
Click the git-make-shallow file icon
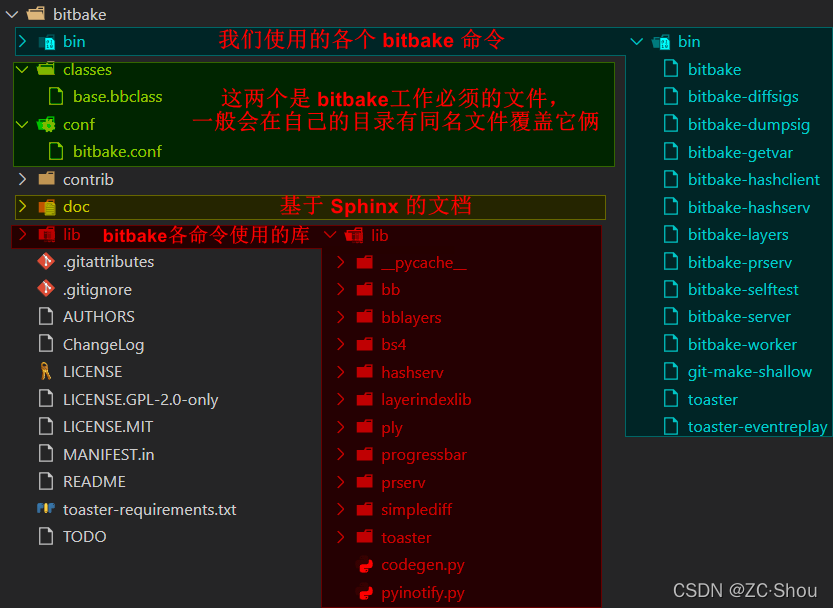pyautogui.click(x=671, y=371)
